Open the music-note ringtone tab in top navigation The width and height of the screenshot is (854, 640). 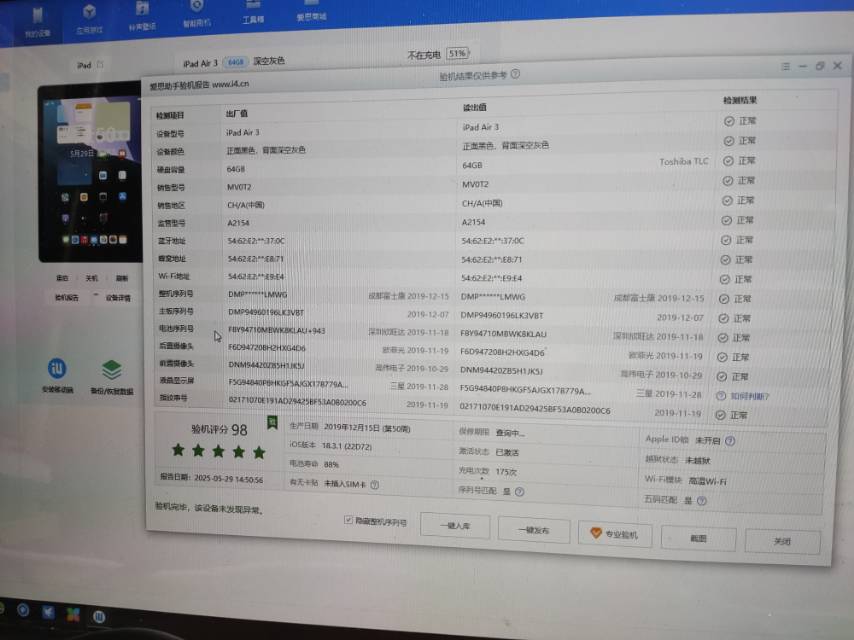pyautogui.click(x=142, y=15)
